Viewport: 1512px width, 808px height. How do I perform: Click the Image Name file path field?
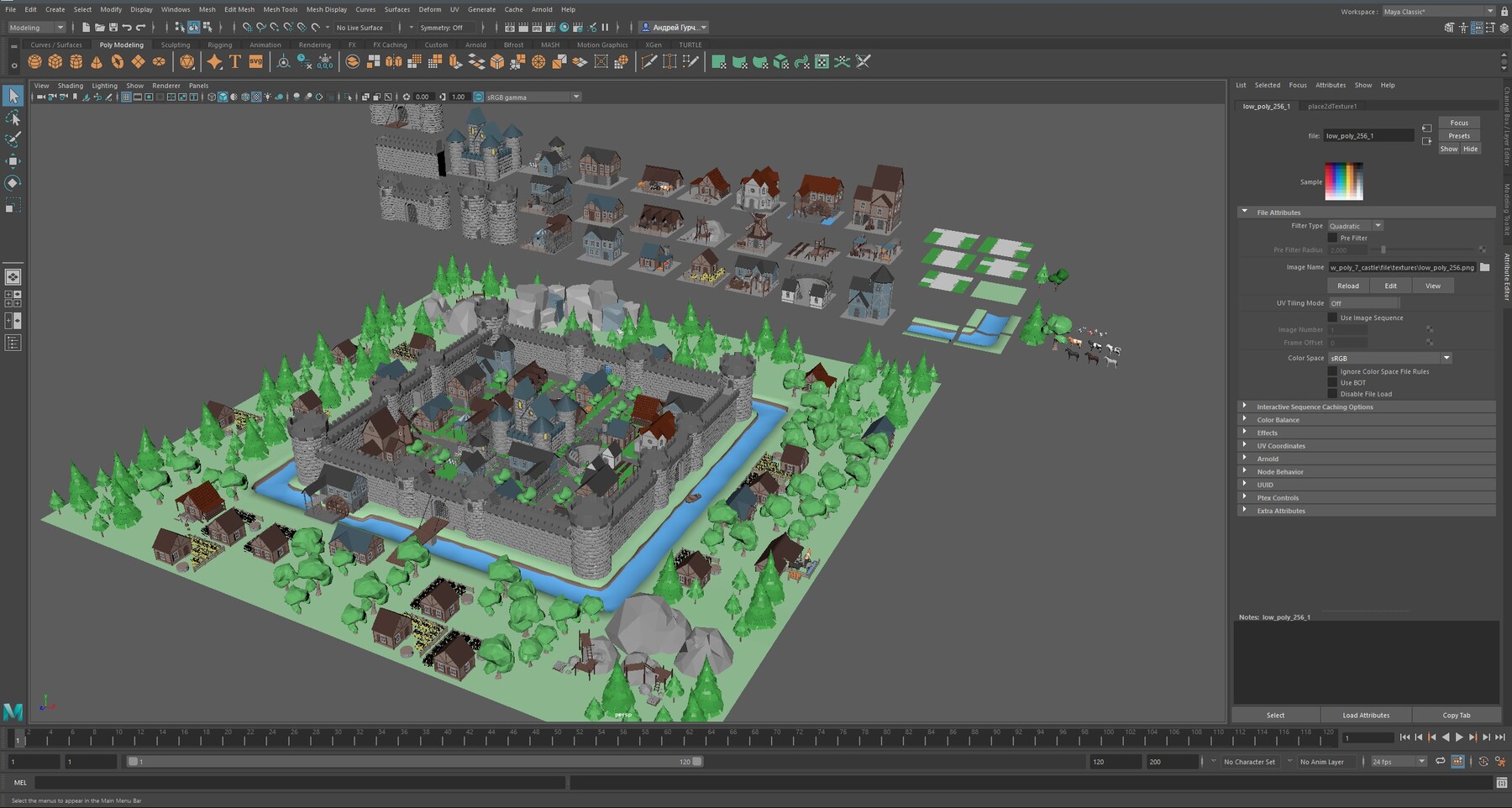pos(1401,267)
